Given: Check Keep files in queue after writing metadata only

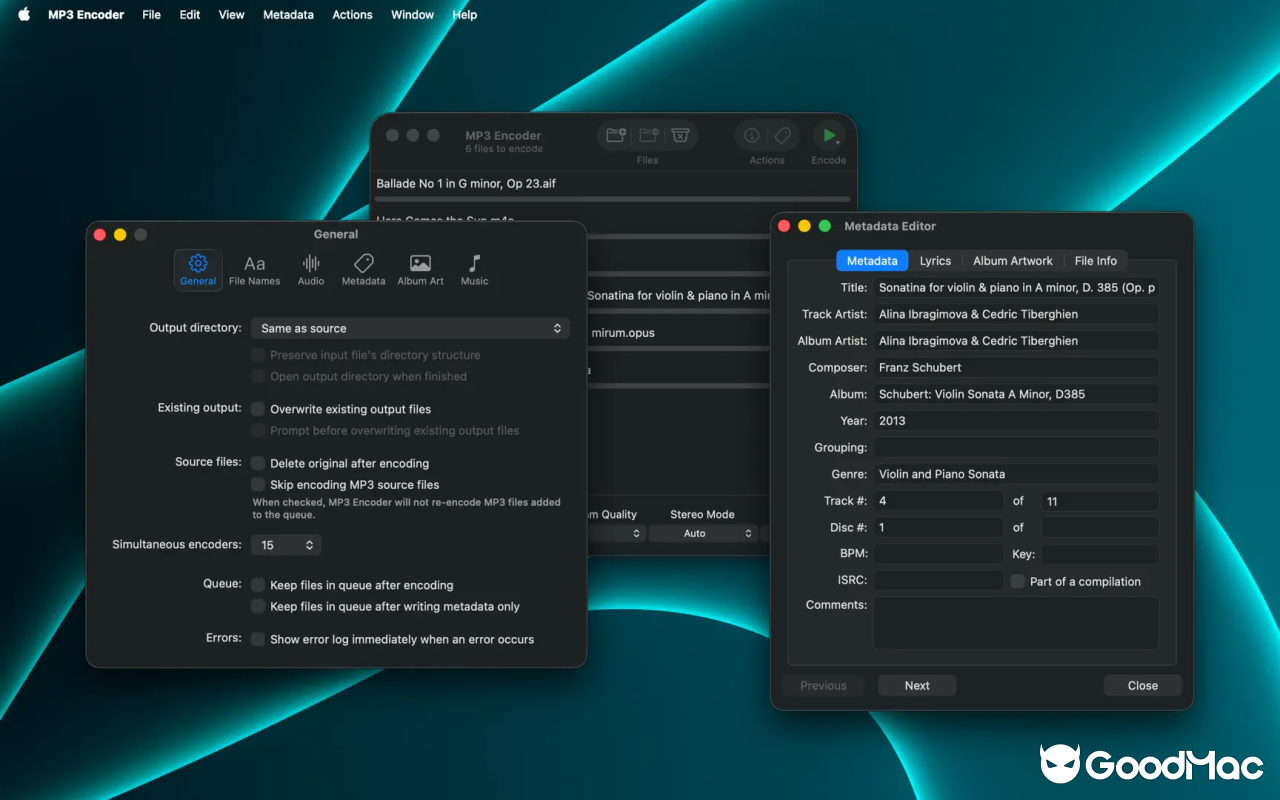Looking at the screenshot, I should click(259, 606).
